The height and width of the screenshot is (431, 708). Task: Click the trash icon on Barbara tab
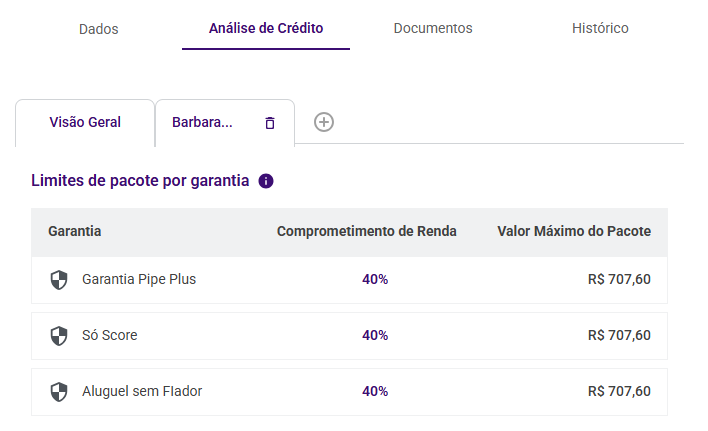point(269,123)
